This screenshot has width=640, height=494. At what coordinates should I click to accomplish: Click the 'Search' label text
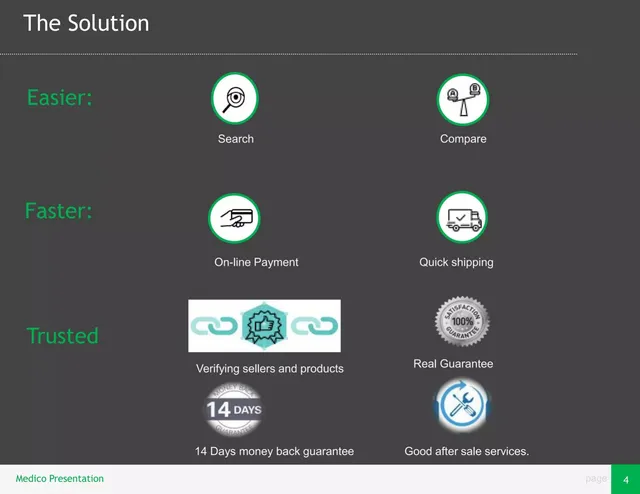point(236,139)
